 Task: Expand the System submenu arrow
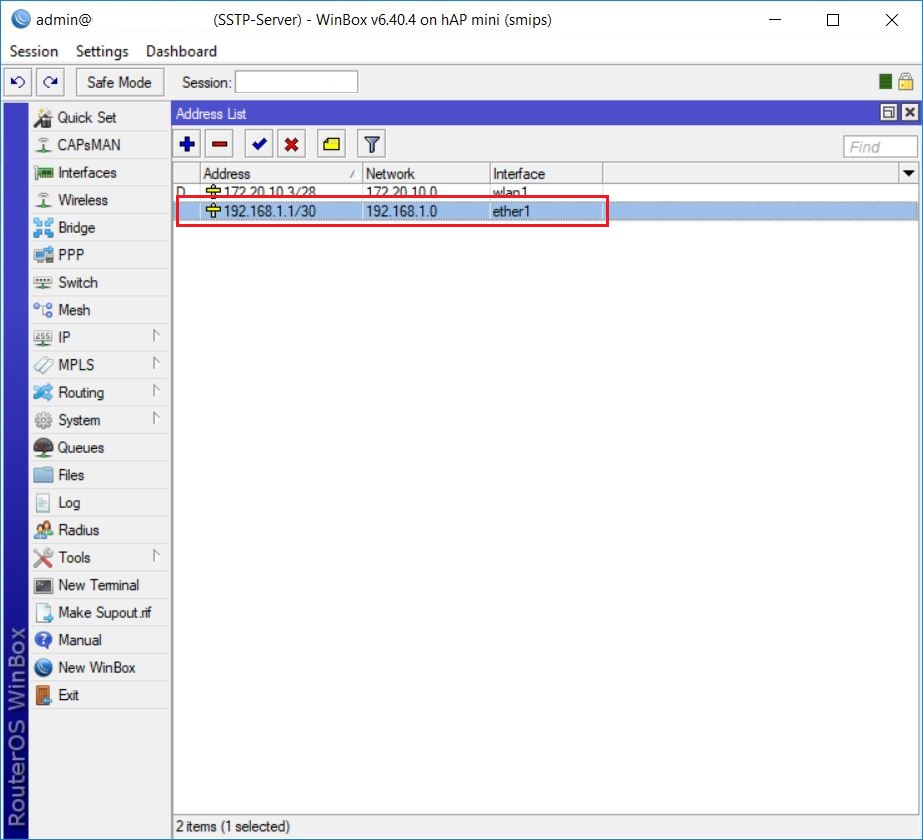(x=156, y=419)
